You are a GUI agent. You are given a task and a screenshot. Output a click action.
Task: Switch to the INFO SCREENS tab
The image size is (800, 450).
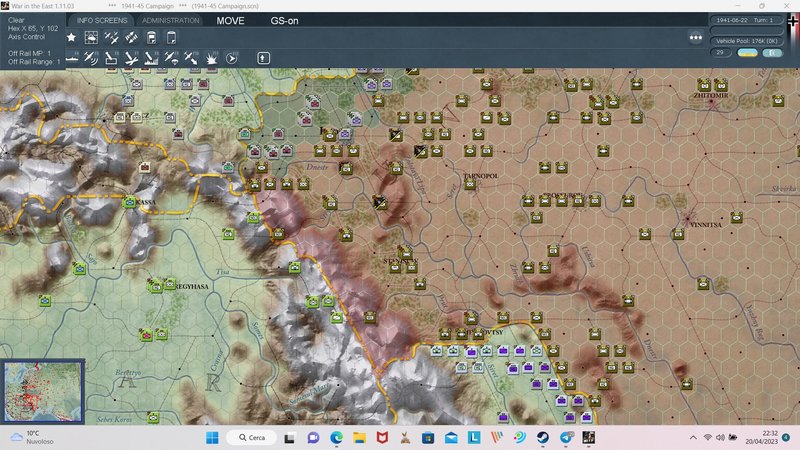point(102,20)
